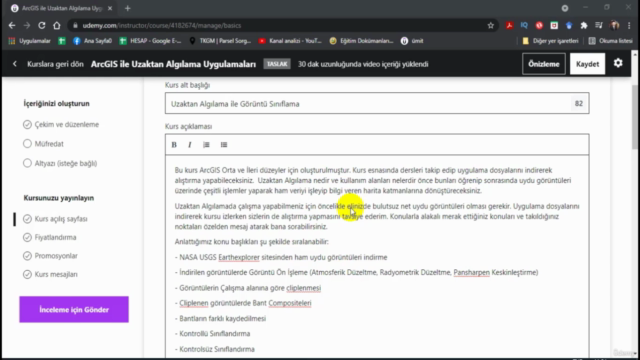Open the Chrome three-dot menu
This screenshot has height=360, width=640.
click(629, 25)
